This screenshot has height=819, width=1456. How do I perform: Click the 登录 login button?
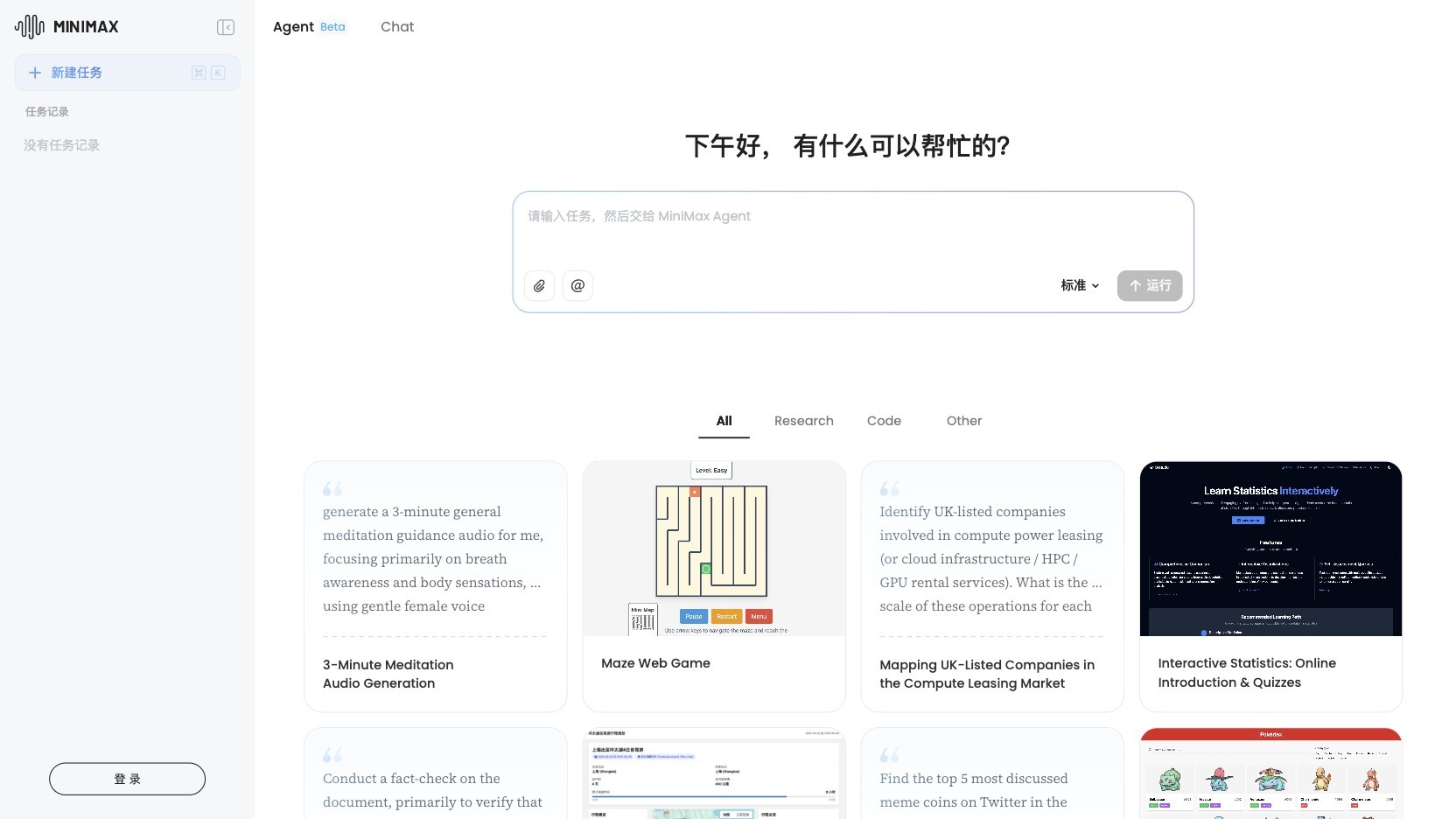(x=127, y=778)
